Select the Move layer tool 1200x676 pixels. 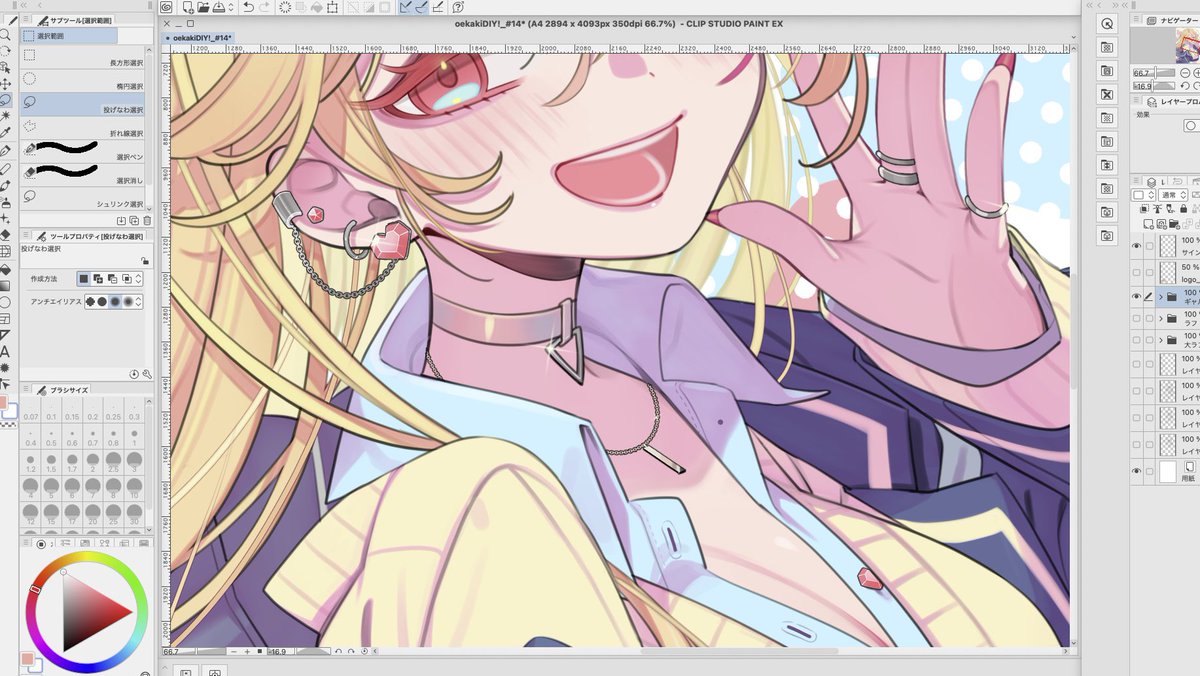point(6,85)
